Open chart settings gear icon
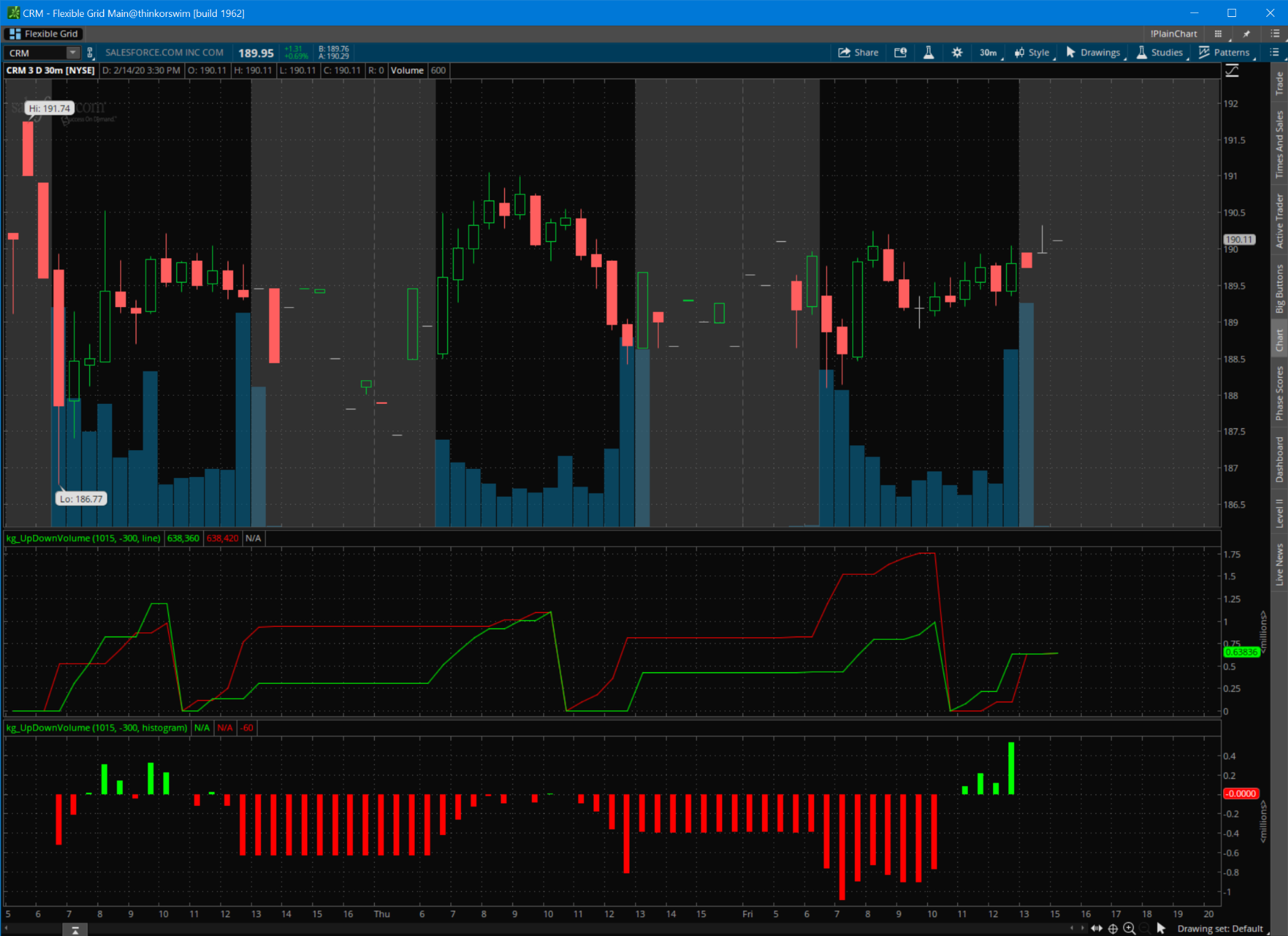The width and height of the screenshot is (1288, 936). pos(957,52)
